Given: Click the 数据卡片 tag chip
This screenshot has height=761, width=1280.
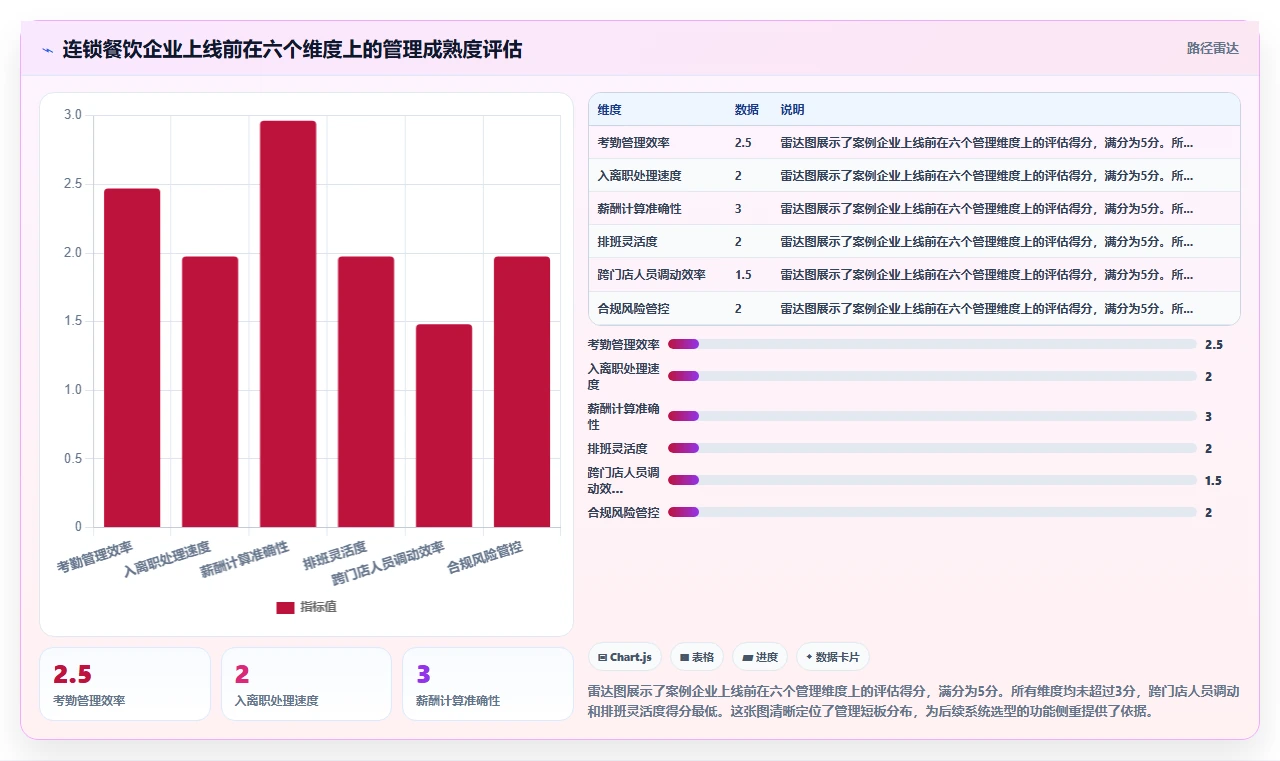Looking at the screenshot, I should point(833,657).
